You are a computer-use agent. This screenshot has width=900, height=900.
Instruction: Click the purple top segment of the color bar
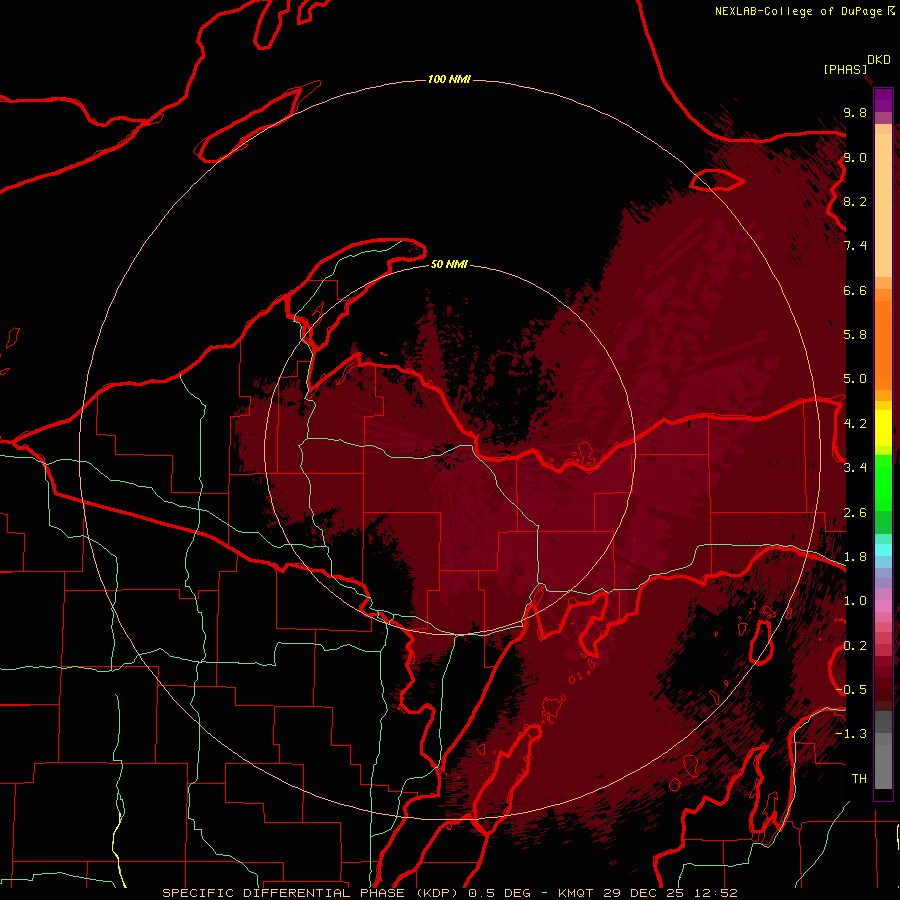[883, 100]
